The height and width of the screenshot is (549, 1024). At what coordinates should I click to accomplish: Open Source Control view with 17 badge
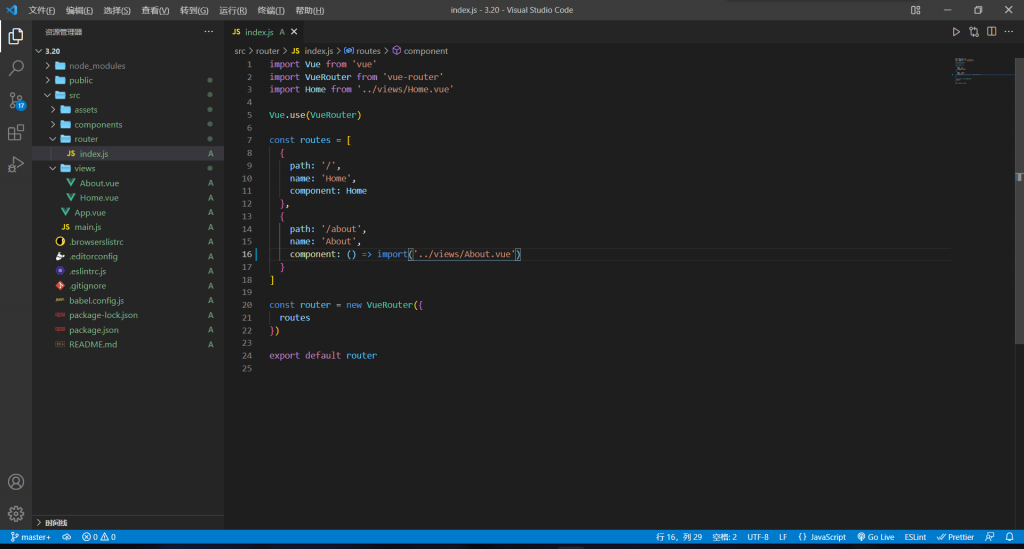coord(16,100)
